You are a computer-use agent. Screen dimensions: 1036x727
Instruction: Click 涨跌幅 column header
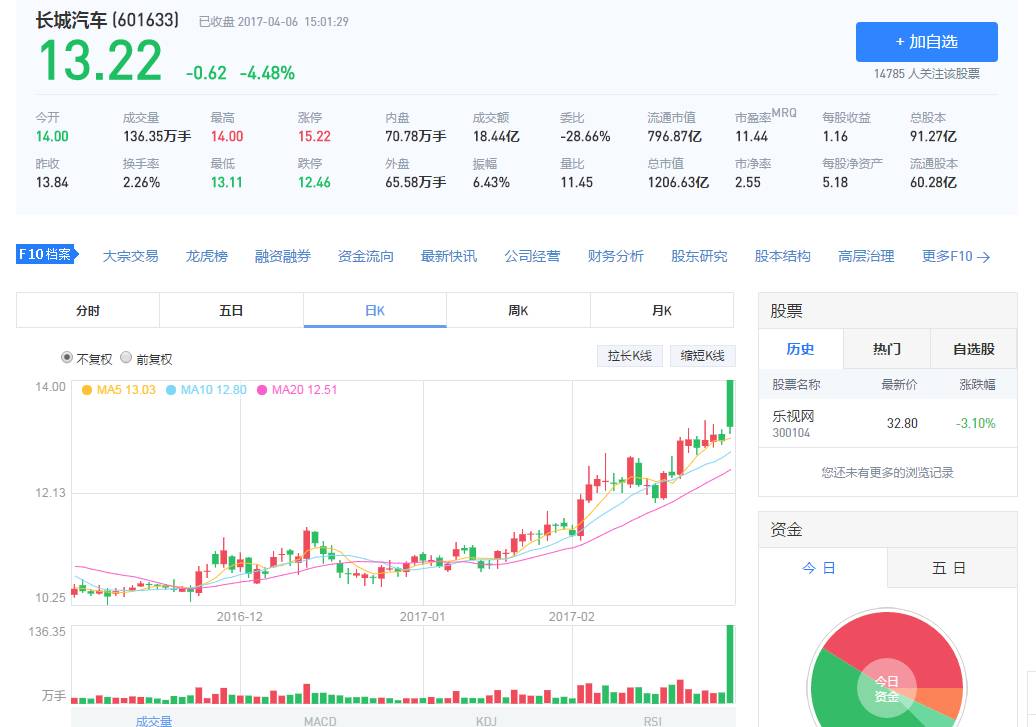coord(977,385)
